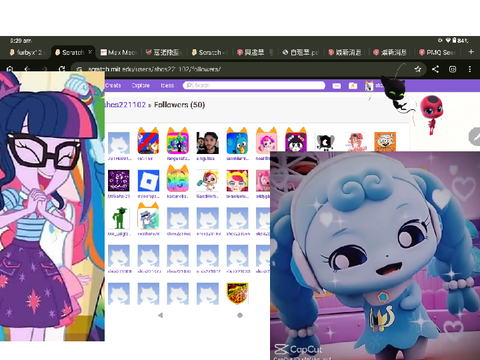Open the follower with the man's photo avatar
Screen dimensions: 480x360
click(207, 143)
